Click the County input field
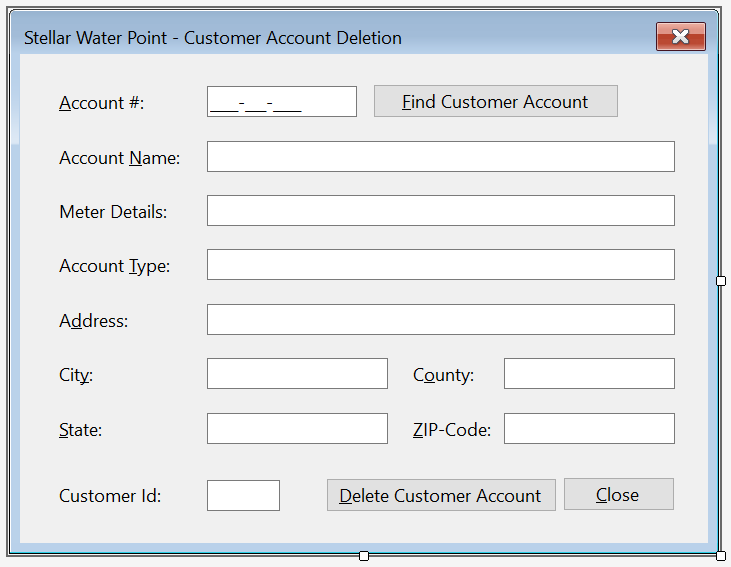731x567 pixels. [589, 373]
